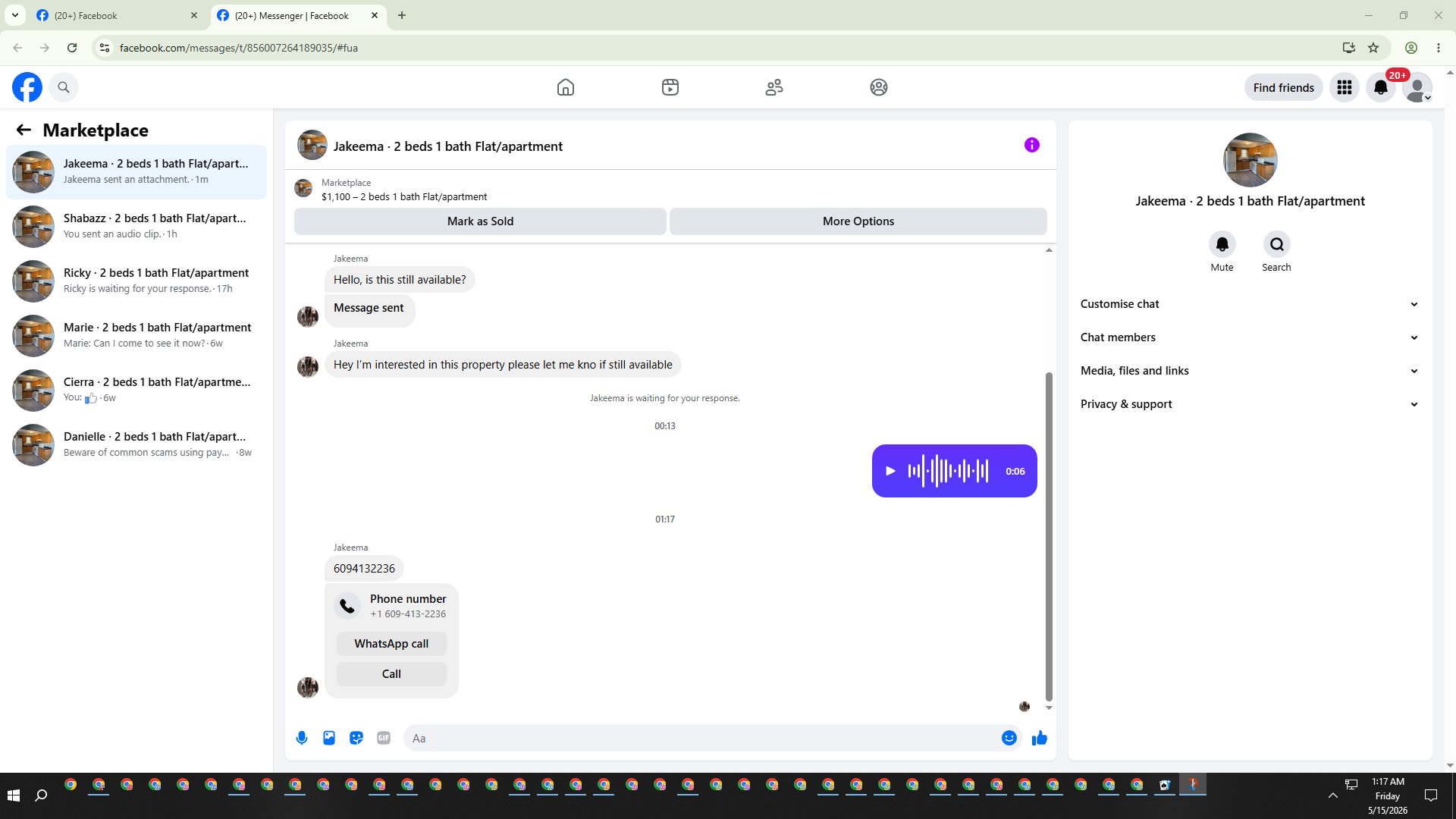The image size is (1456, 819).
Task: Choose a GIF icon
Action: coord(384,738)
